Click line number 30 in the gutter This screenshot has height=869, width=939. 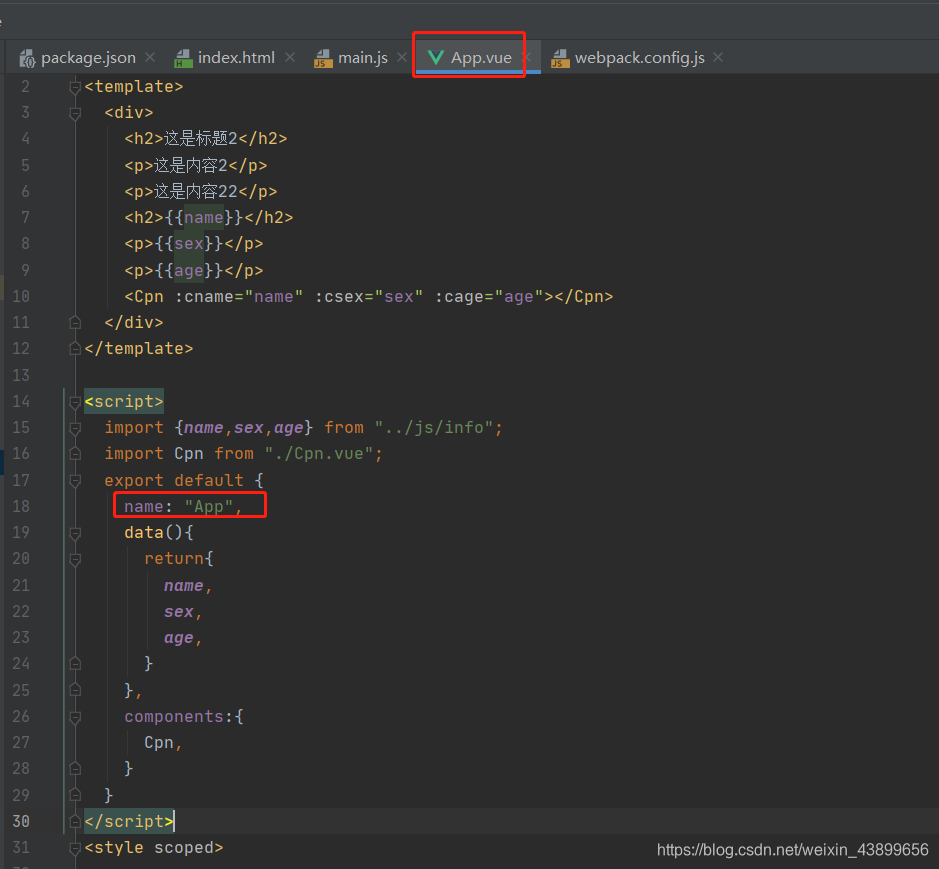click(x=21, y=822)
